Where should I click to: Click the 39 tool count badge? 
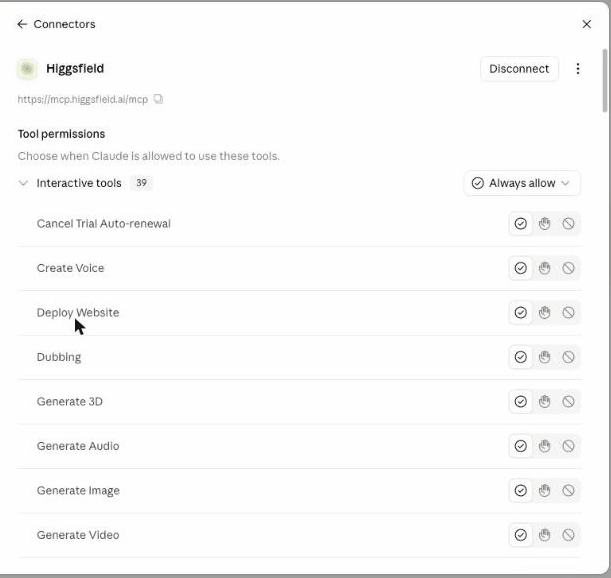coord(141,183)
